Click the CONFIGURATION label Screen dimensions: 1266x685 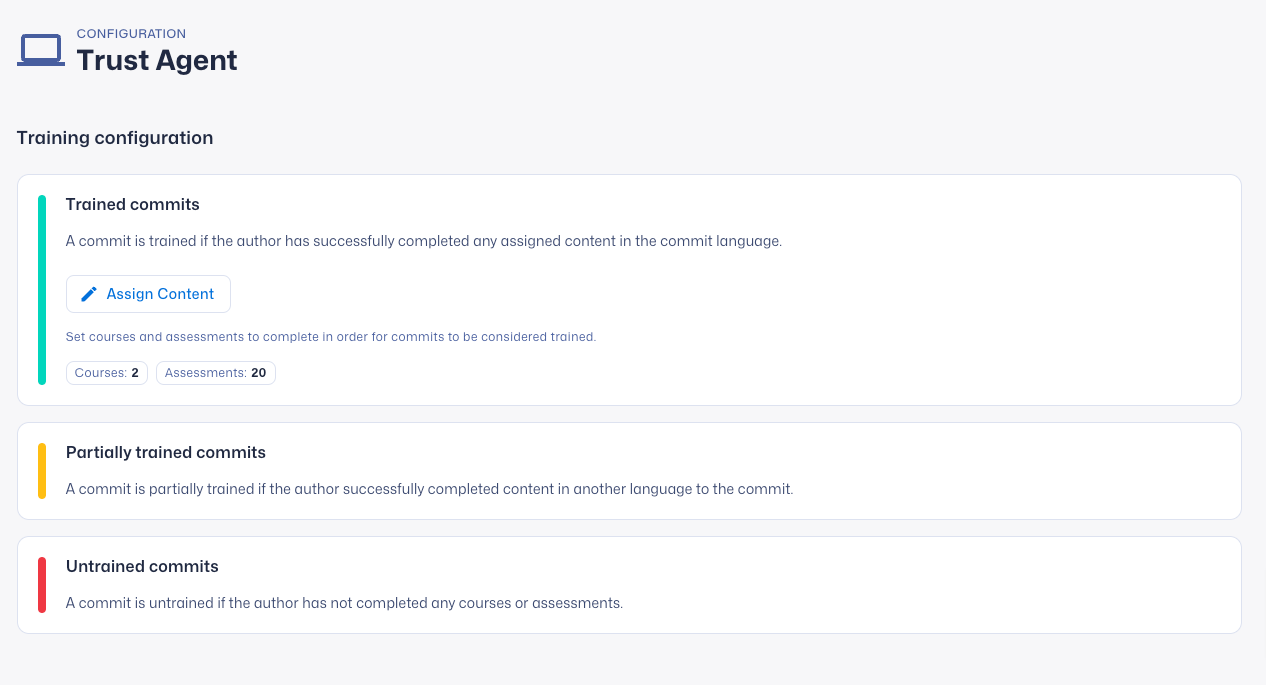click(x=131, y=33)
